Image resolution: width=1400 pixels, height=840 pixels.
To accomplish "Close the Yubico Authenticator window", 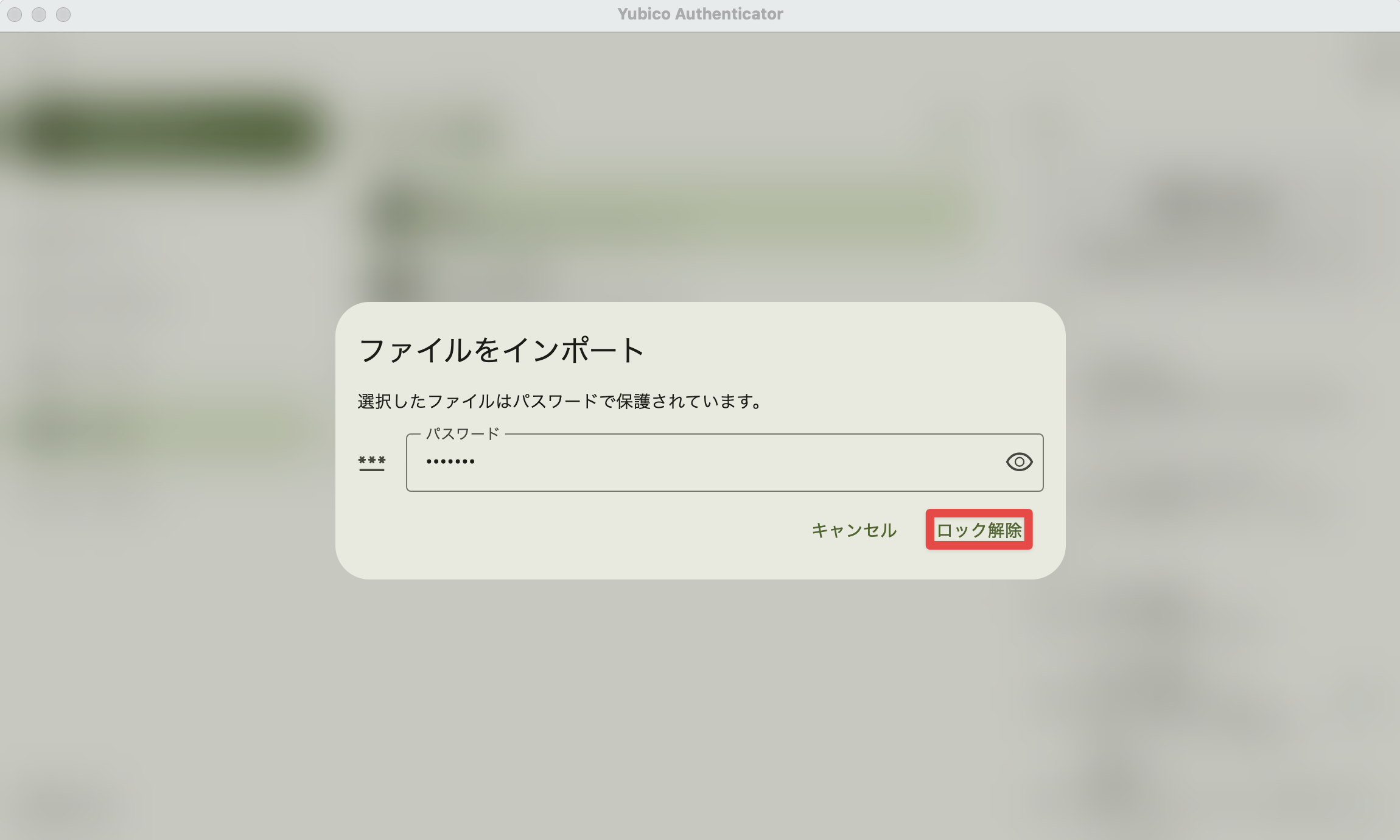I will tap(15, 14).
